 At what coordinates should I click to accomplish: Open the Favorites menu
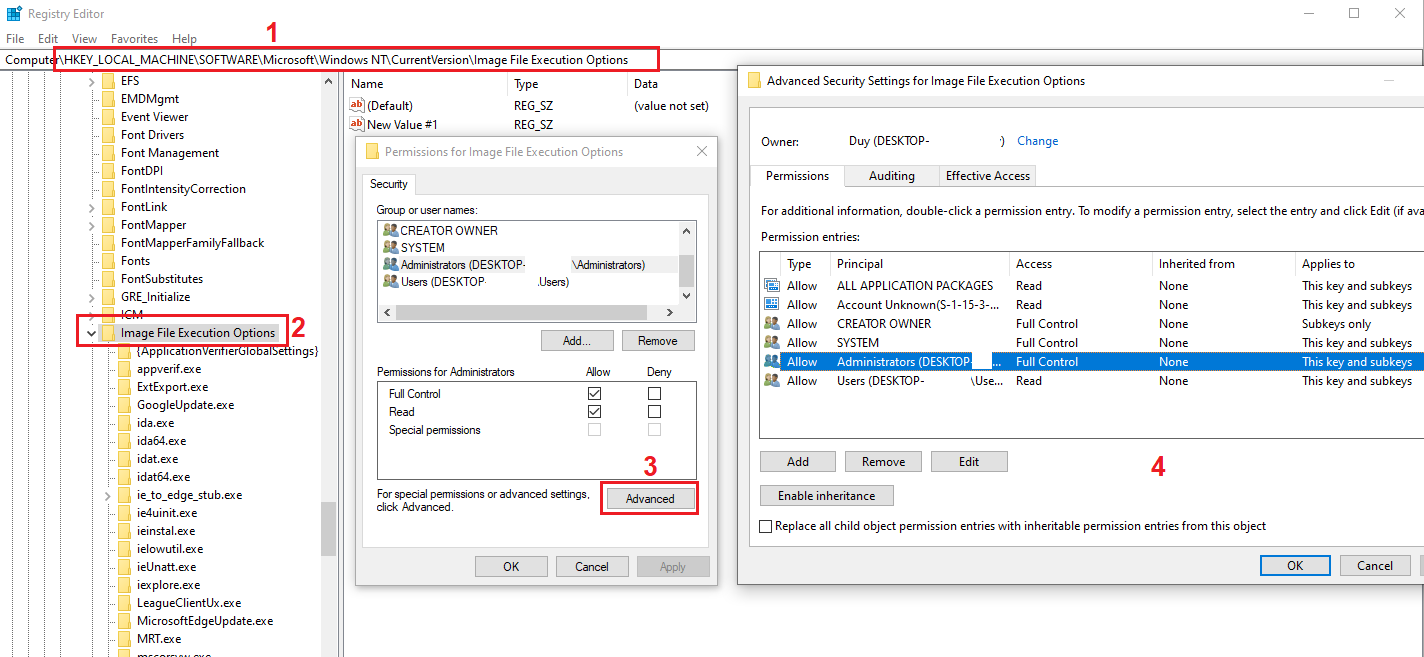tap(134, 38)
